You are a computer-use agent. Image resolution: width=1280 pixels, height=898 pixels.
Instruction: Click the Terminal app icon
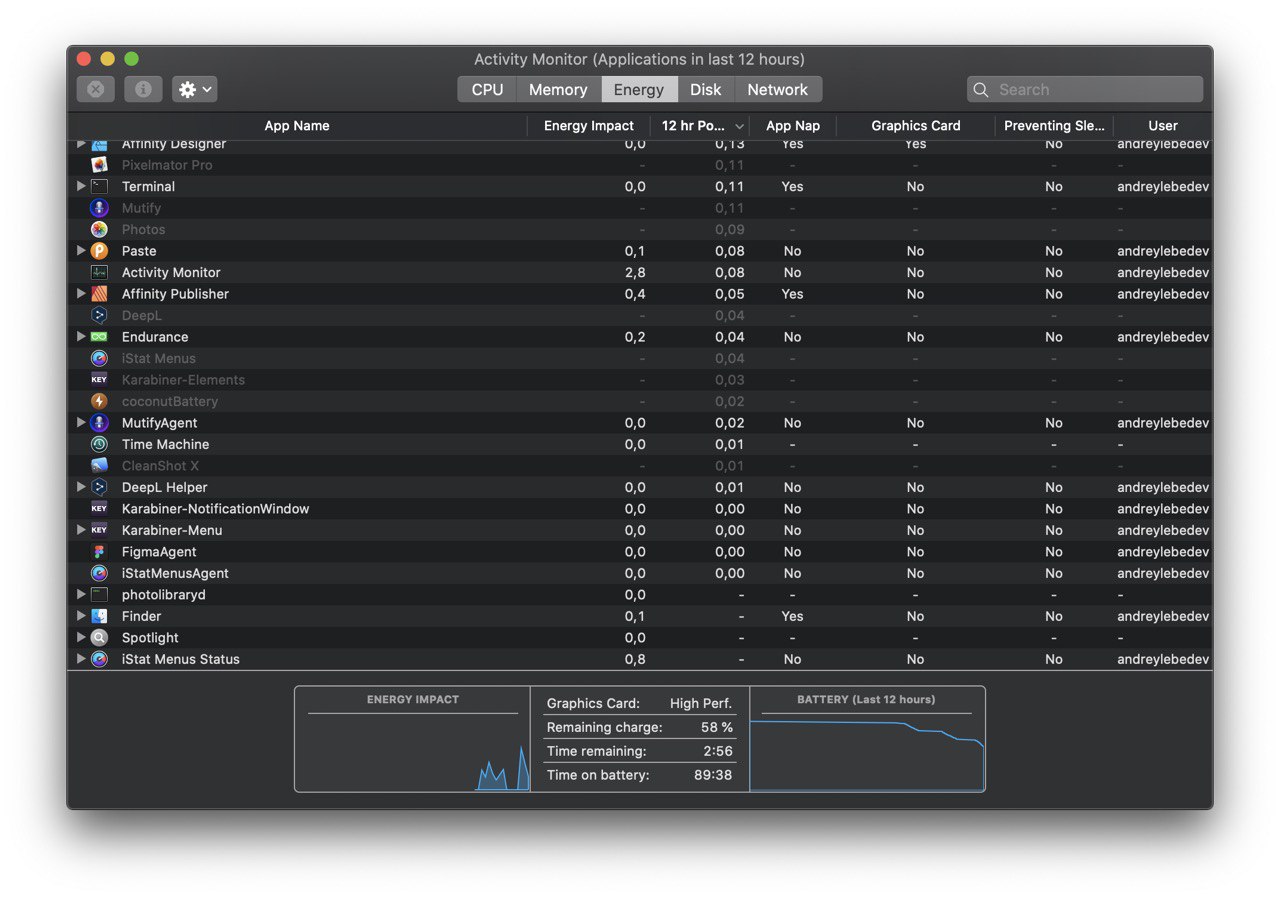99,186
